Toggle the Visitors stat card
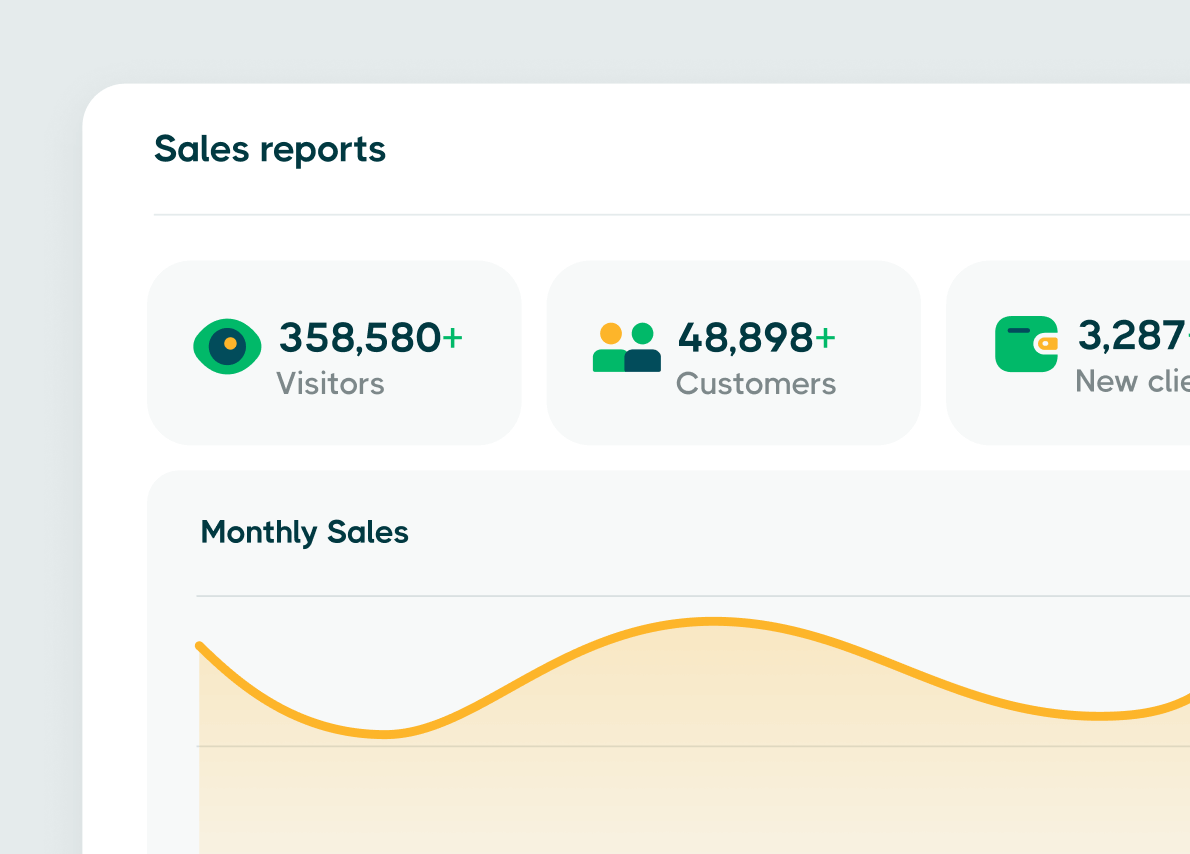 334,353
